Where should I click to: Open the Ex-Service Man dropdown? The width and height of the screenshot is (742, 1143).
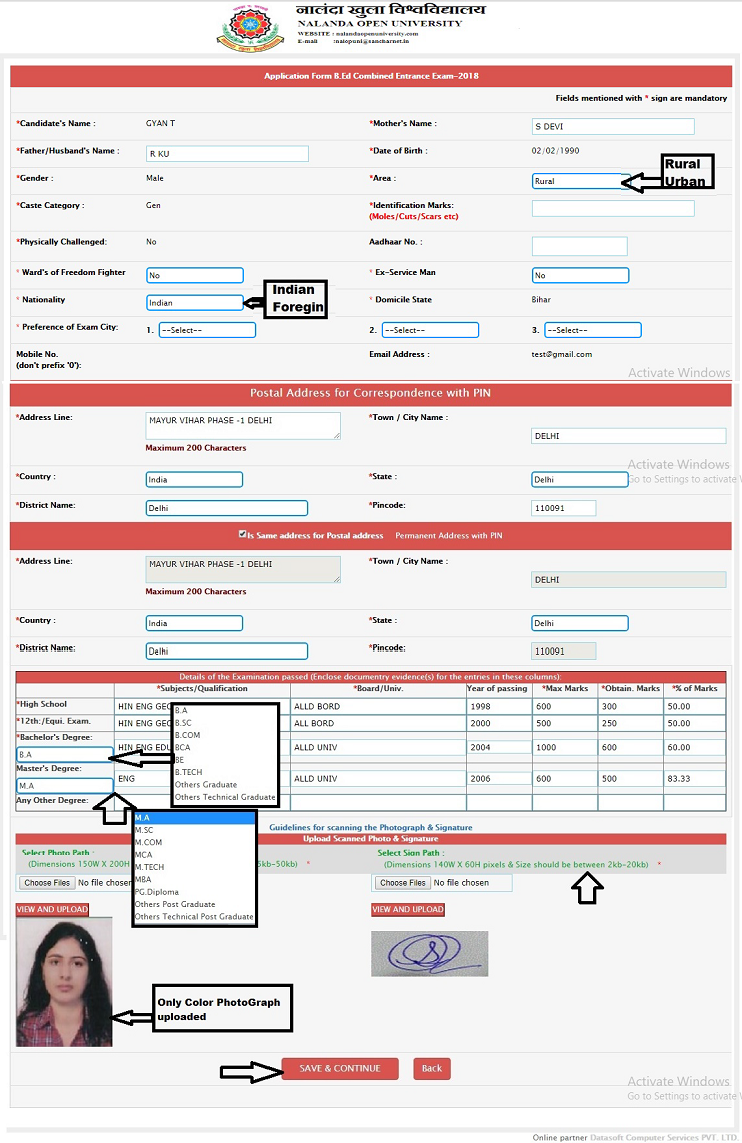580,275
